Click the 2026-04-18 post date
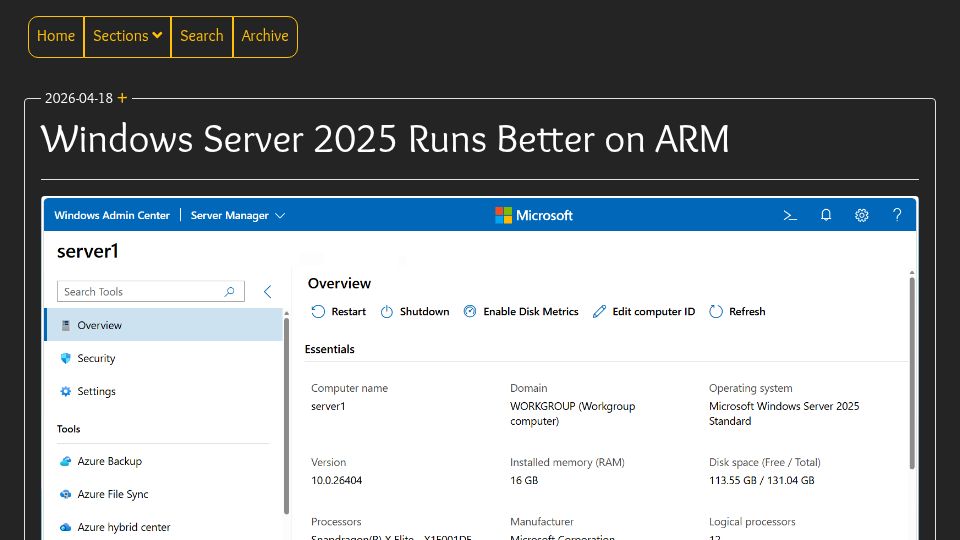 [x=79, y=98]
